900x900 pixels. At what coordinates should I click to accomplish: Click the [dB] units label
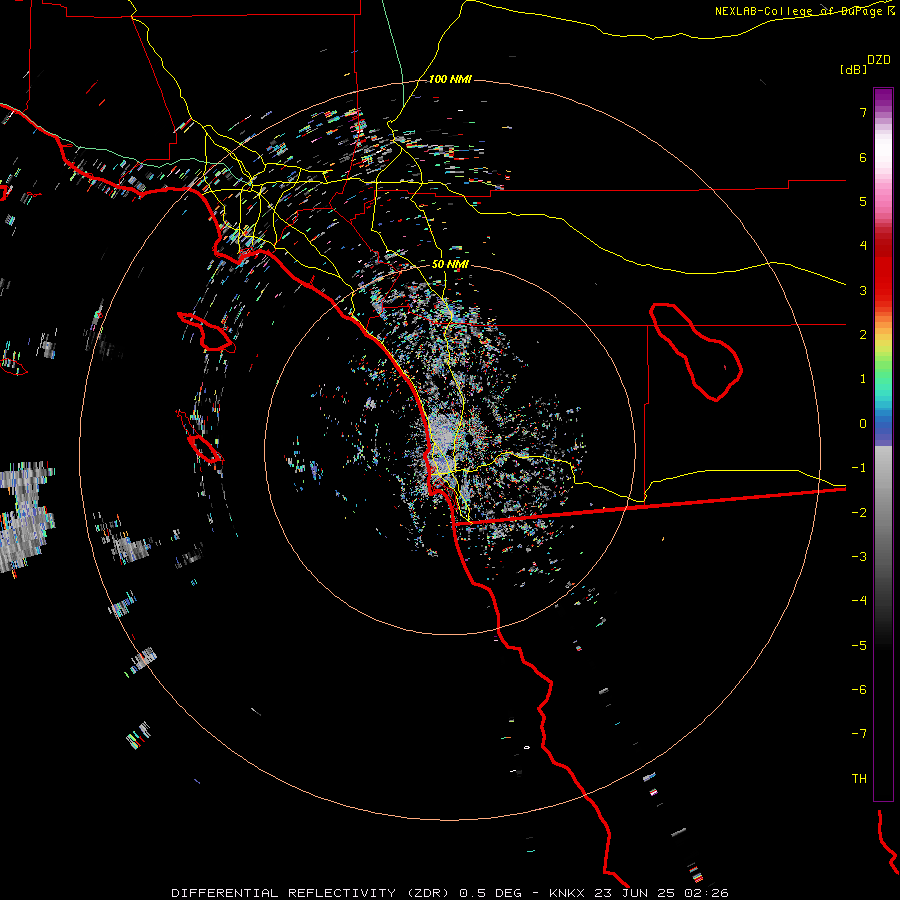tap(854, 69)
